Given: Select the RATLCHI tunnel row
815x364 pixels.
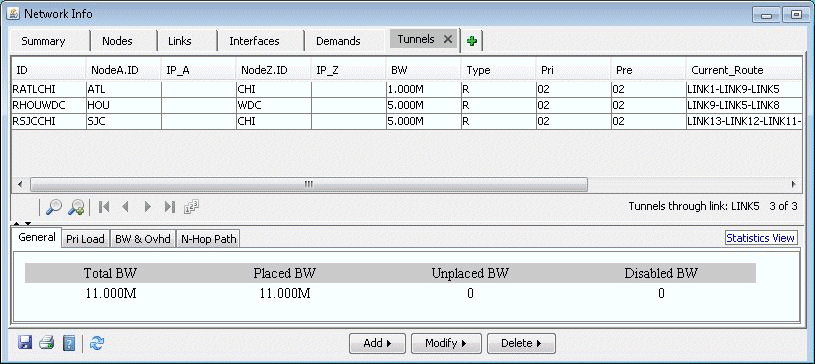Looking at the screenshot, I should (x=407, y=89).
